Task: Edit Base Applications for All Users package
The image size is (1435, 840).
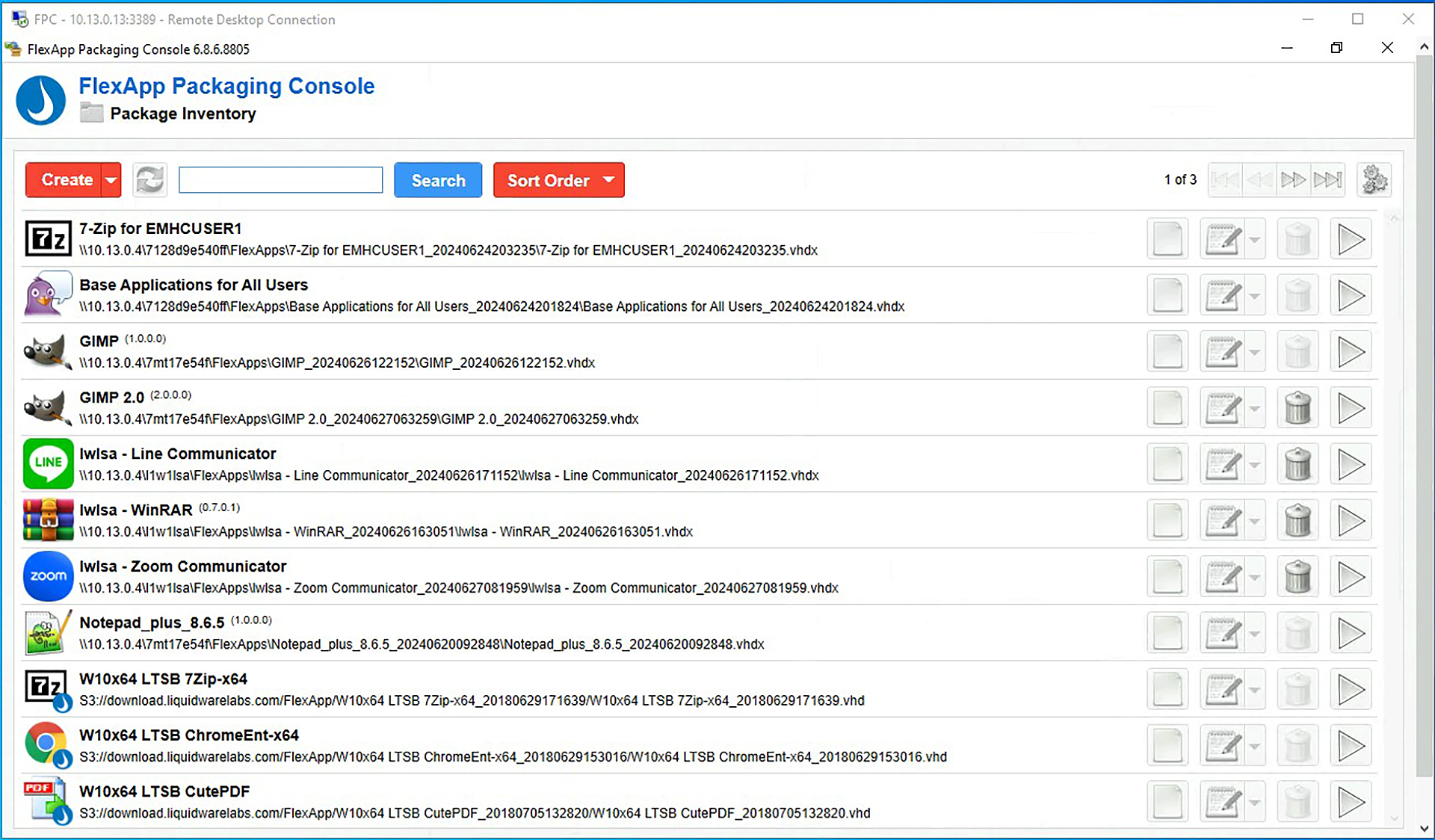Action: click(x=1222, y=296)
